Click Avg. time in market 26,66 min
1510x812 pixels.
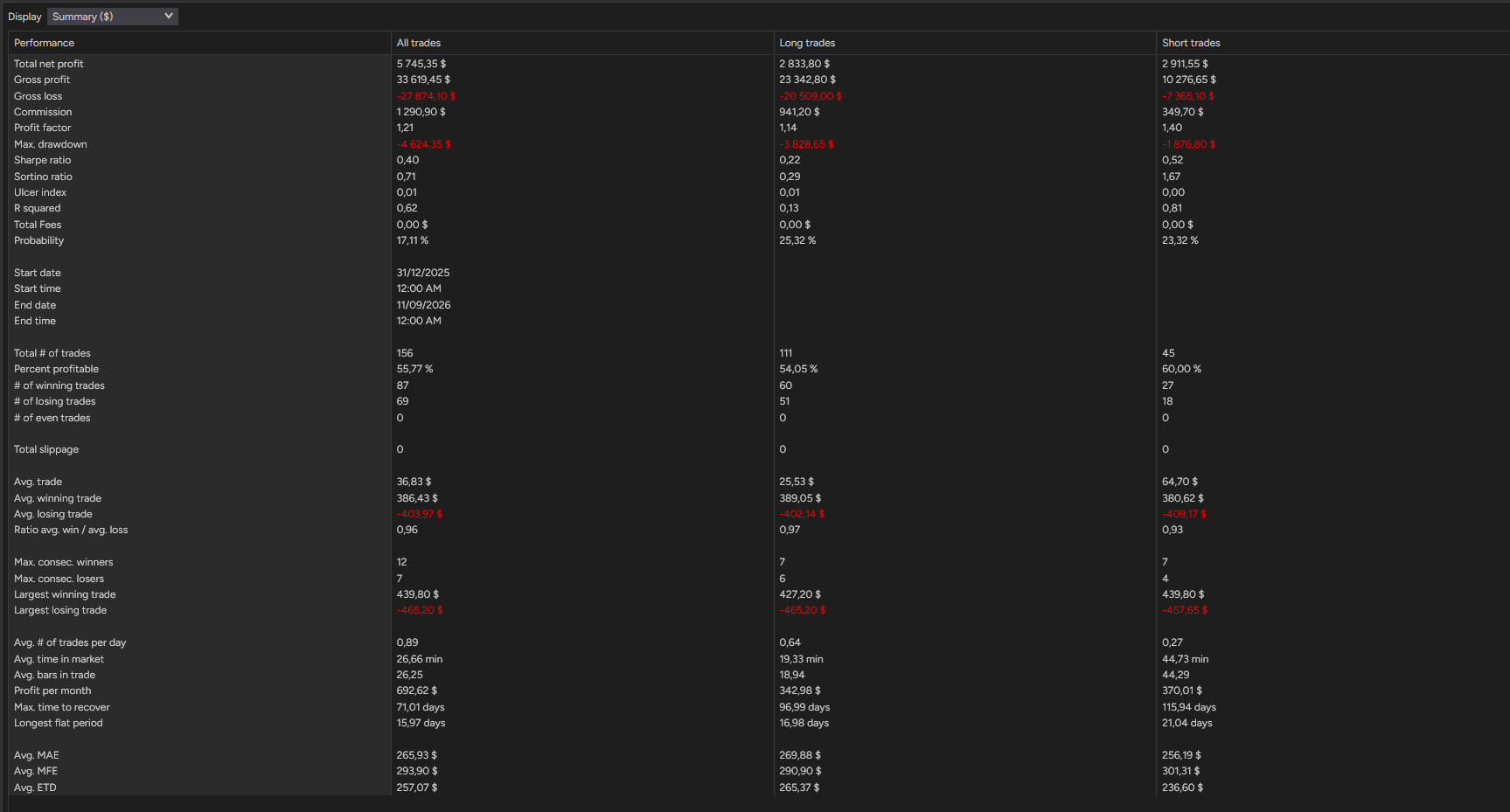coord(420,659)
